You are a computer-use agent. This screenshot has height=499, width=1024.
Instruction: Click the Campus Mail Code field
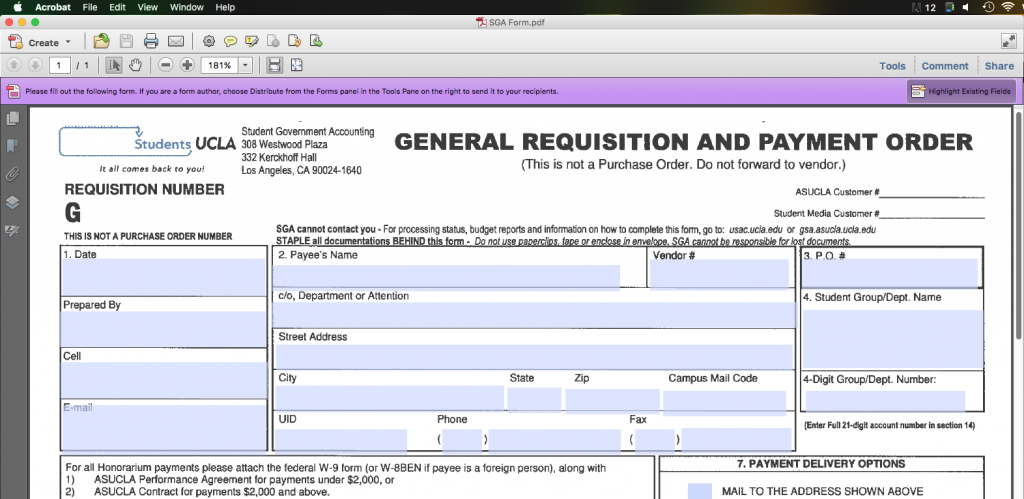[x=724, y=403]
